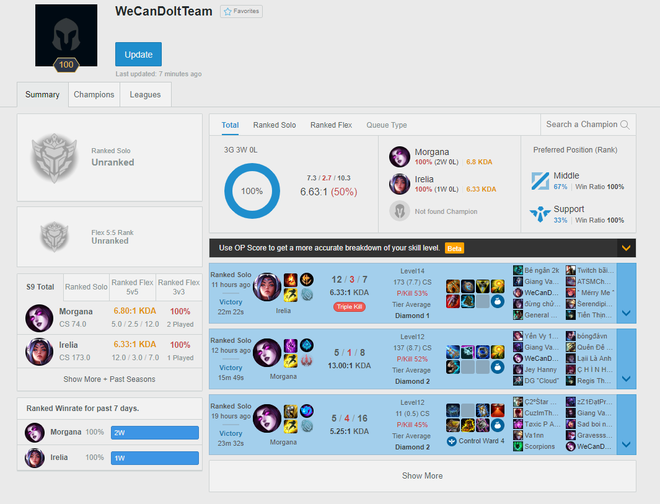Open the Leagues tab
660x504 pixels.
[x=145, y=94]
